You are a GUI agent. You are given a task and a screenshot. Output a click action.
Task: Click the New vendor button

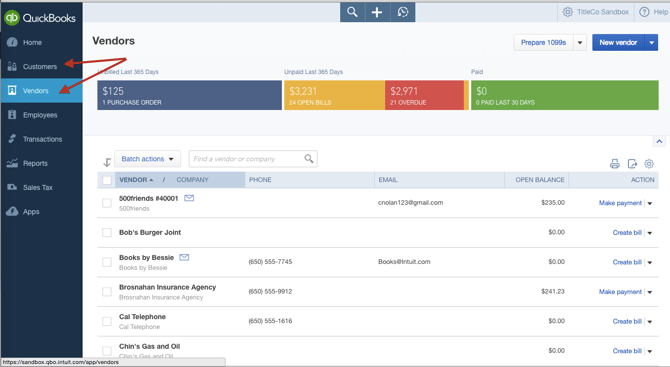pyautogui.click(x=618, y=43)
